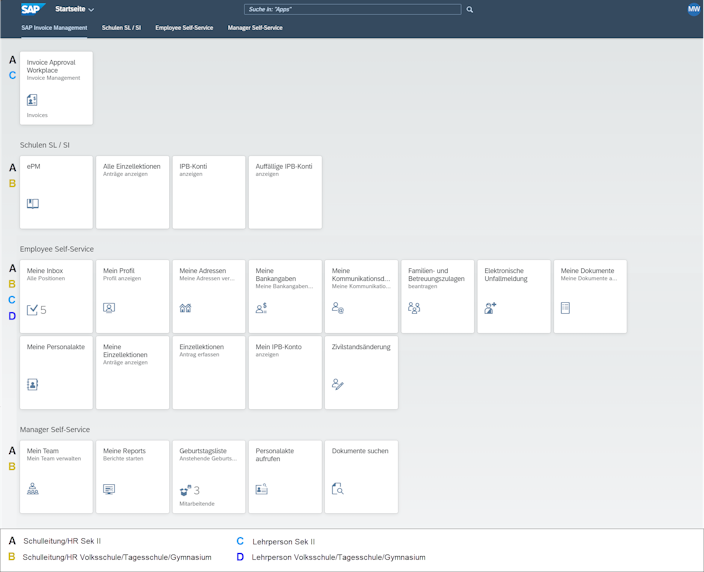Click the Mein Team org-chart icon
704x572 pixels.
click(x=32, y=488)
